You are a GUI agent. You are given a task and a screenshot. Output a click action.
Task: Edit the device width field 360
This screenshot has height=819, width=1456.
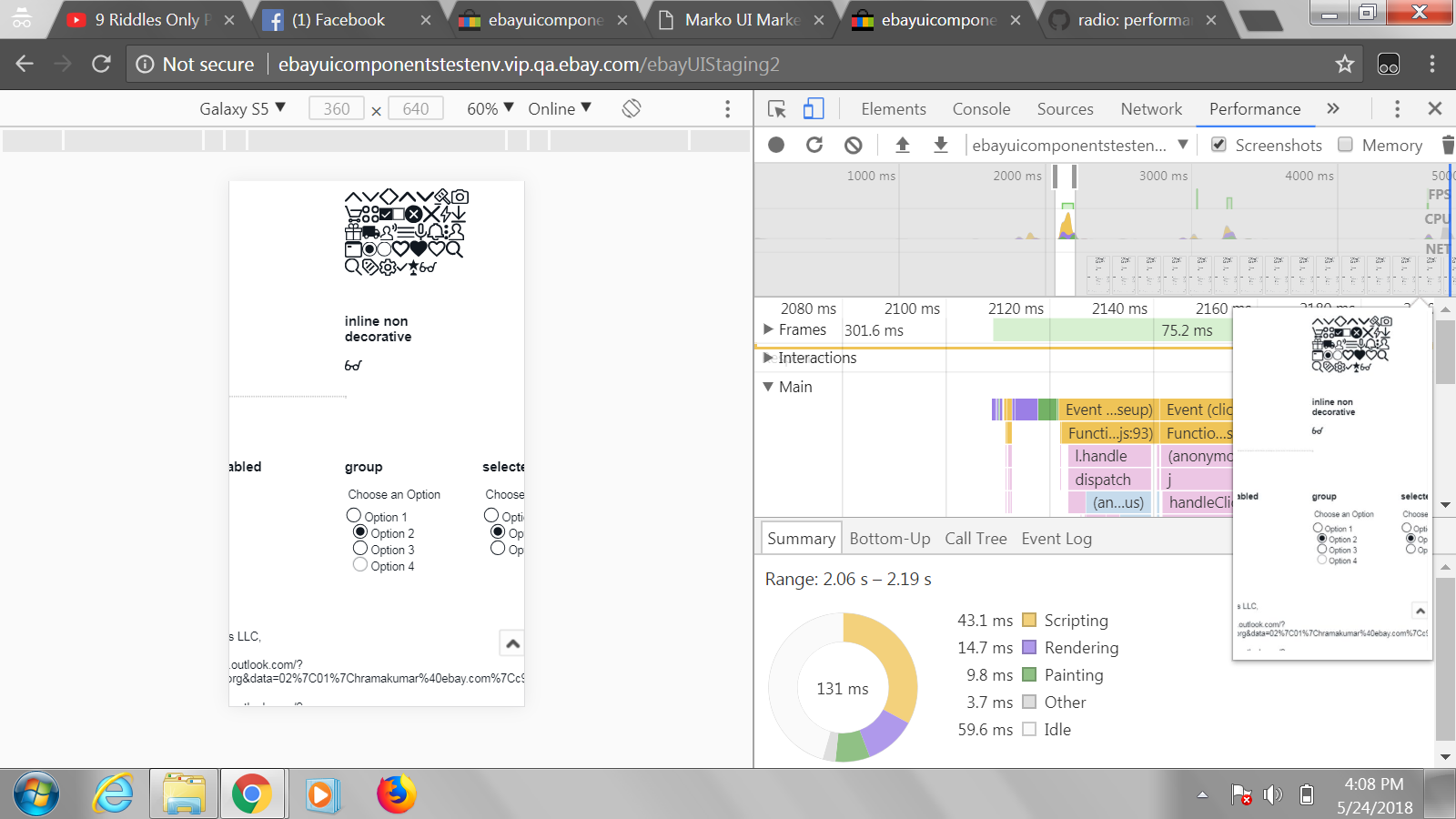tap(337, 108)
